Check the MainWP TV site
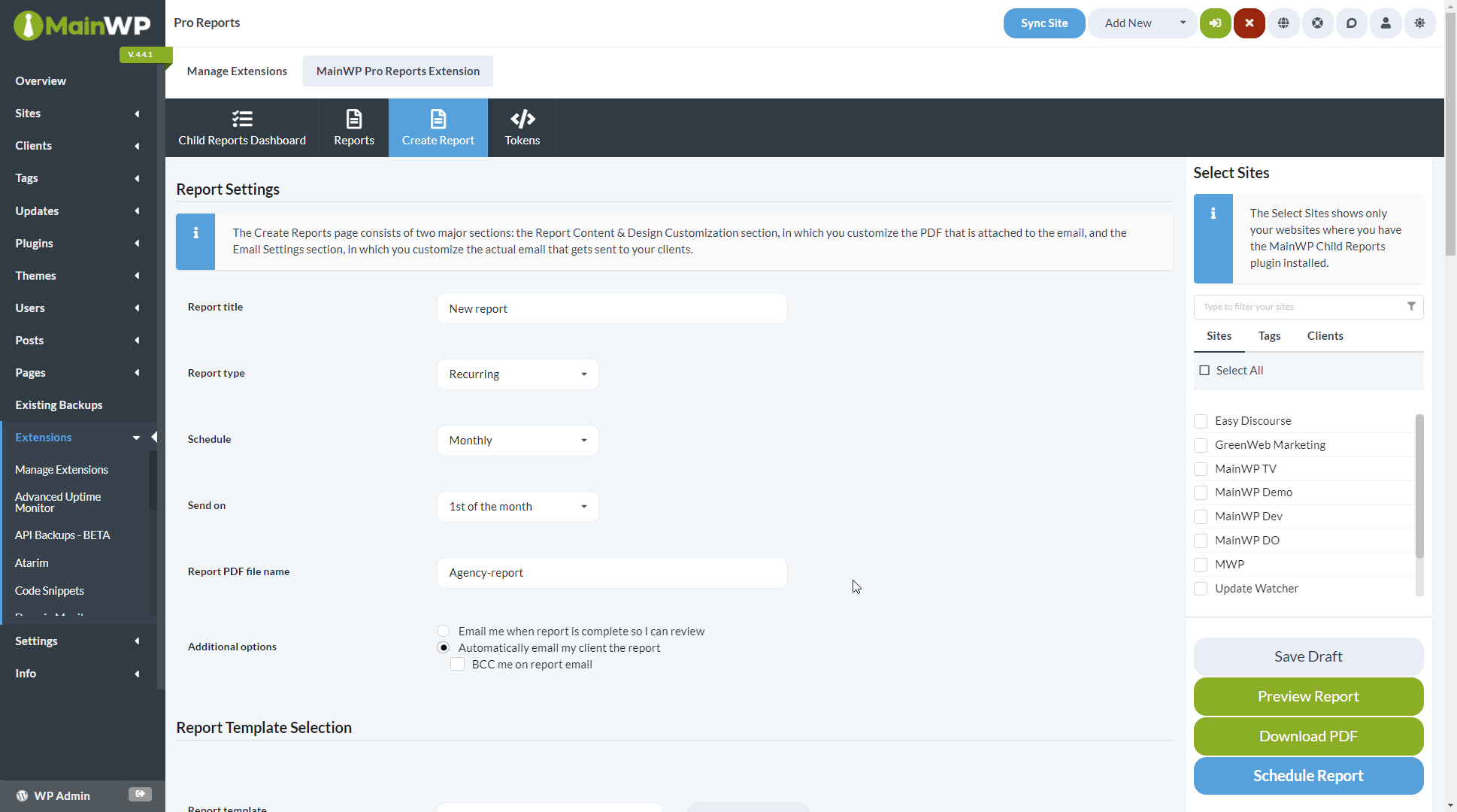This screenshot has height=812, width=1457. click(x=1201, y=469)
